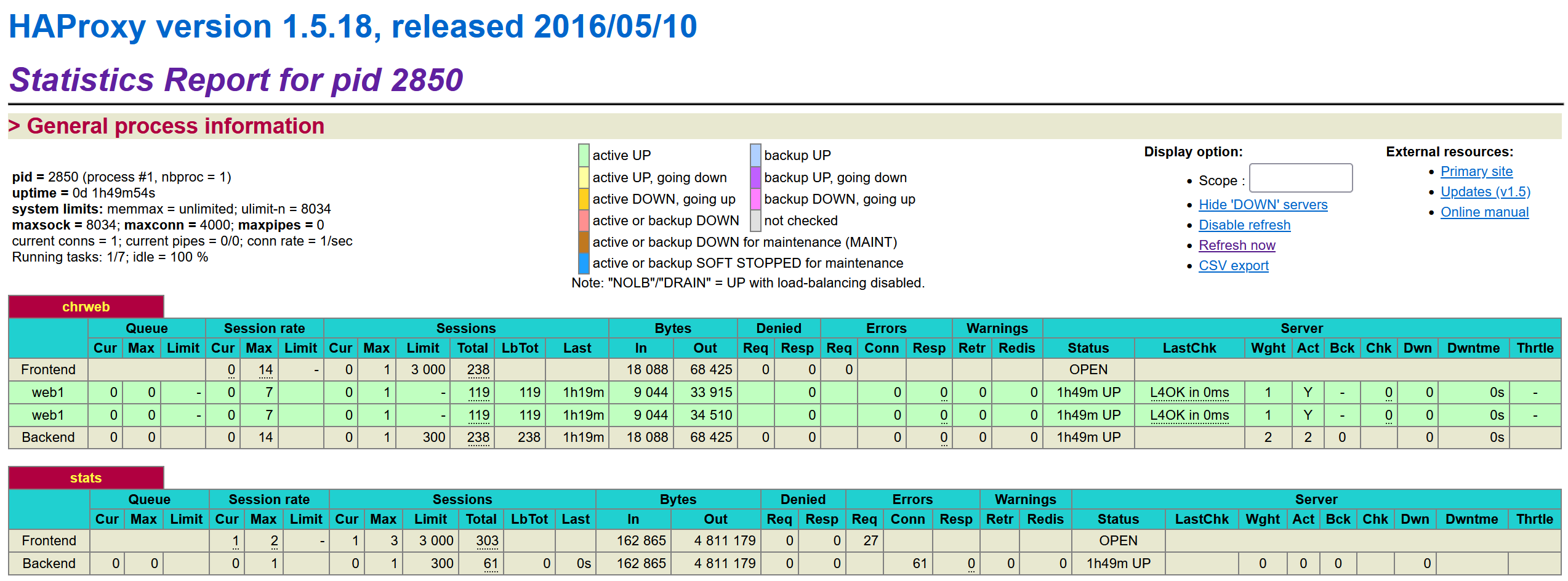Viewport: 1568px width, 581px height.
Task: Click the grey 'not checked' legend swatch
Action: 755,220
